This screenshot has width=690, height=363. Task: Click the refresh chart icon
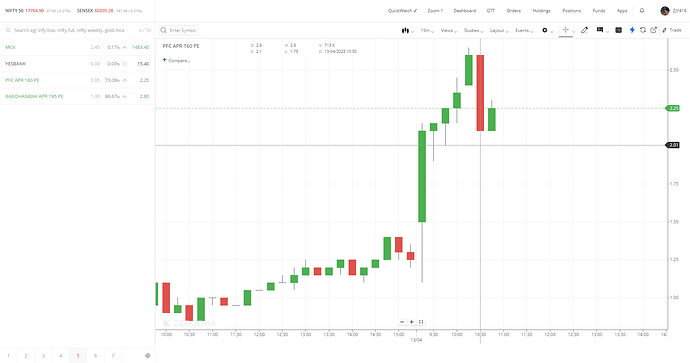pyautogui.click(x=643, y=30)
